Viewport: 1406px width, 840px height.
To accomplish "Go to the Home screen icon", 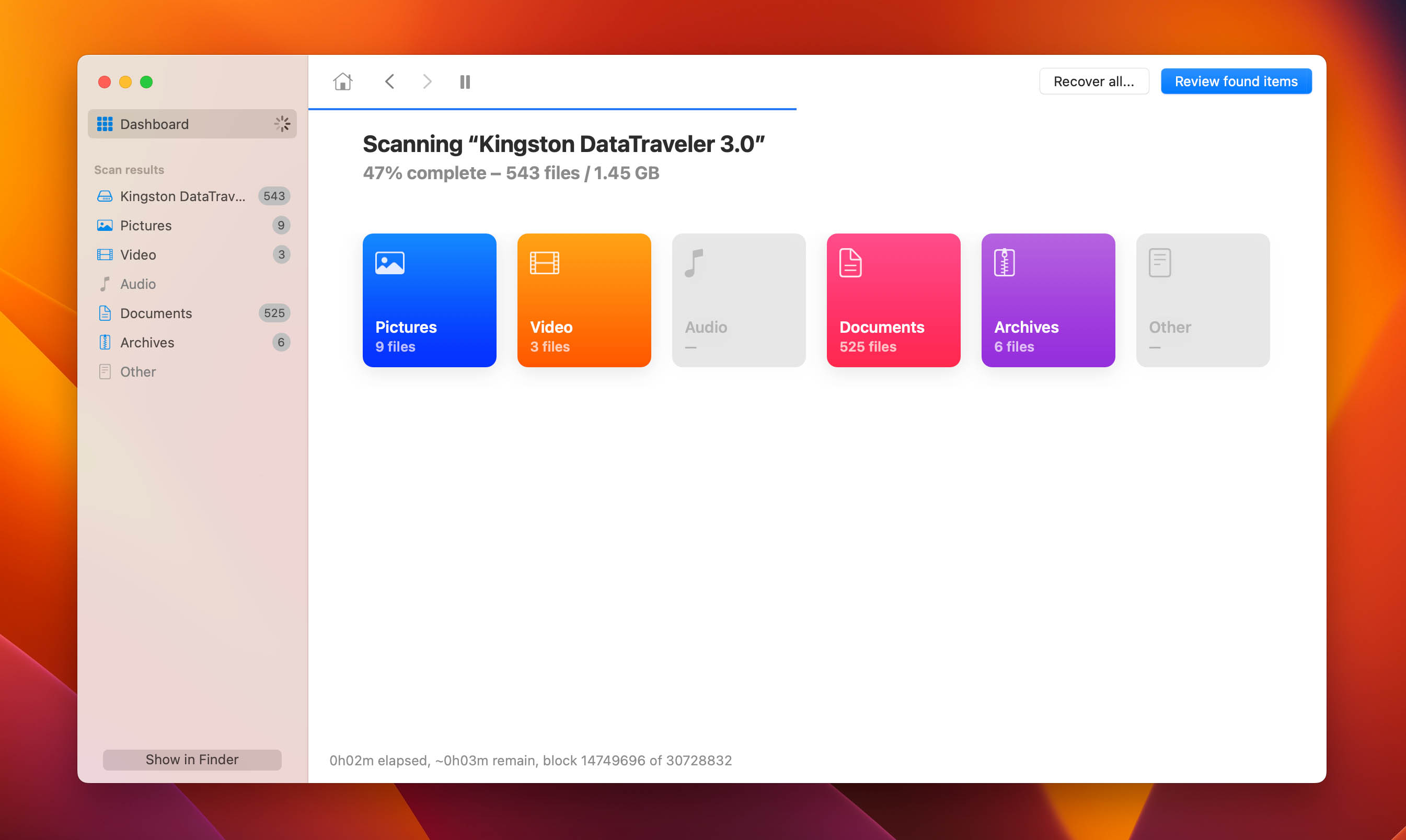I will pos(342,81).
